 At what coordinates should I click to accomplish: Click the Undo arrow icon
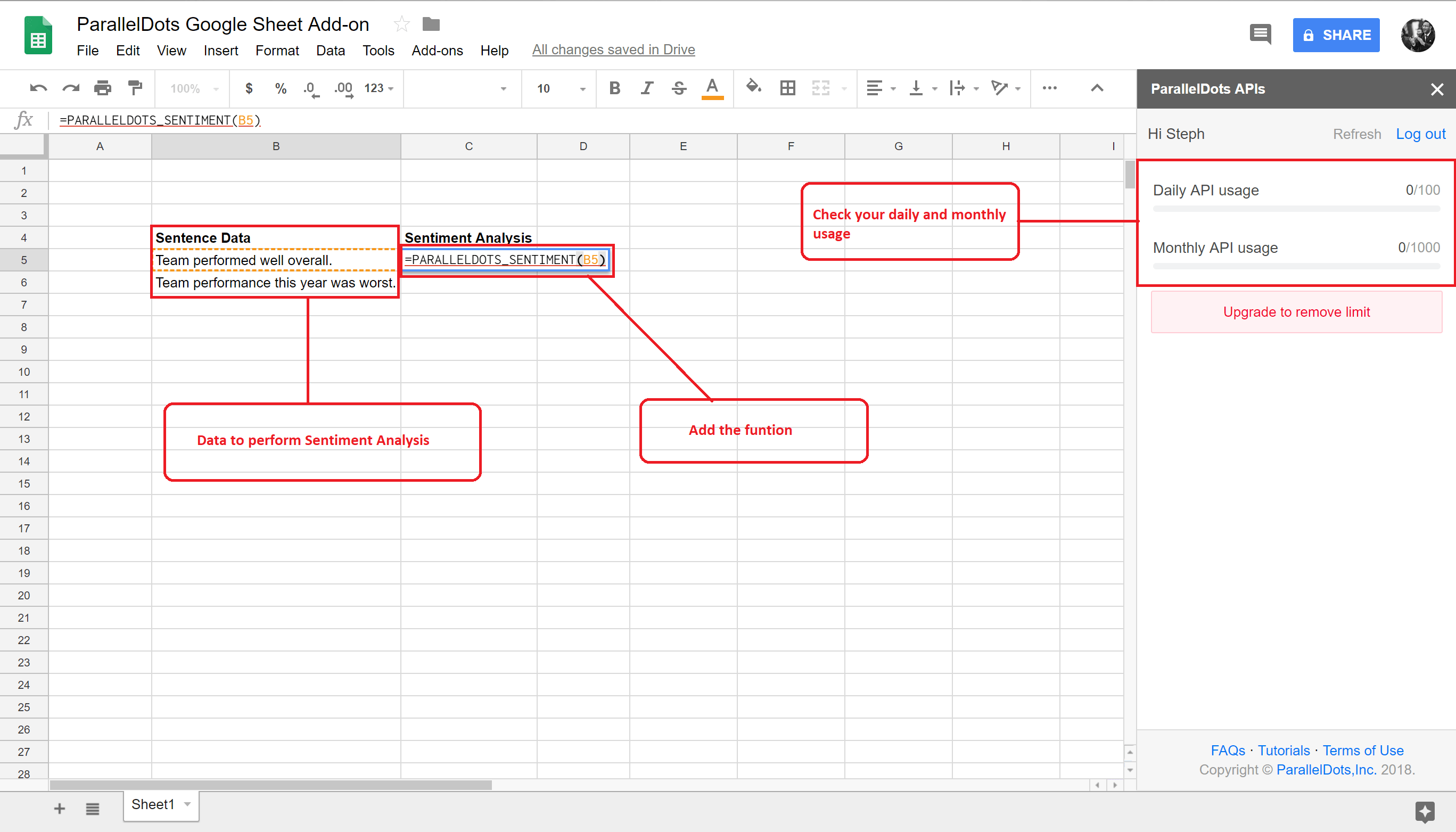(x=38, y=88)
